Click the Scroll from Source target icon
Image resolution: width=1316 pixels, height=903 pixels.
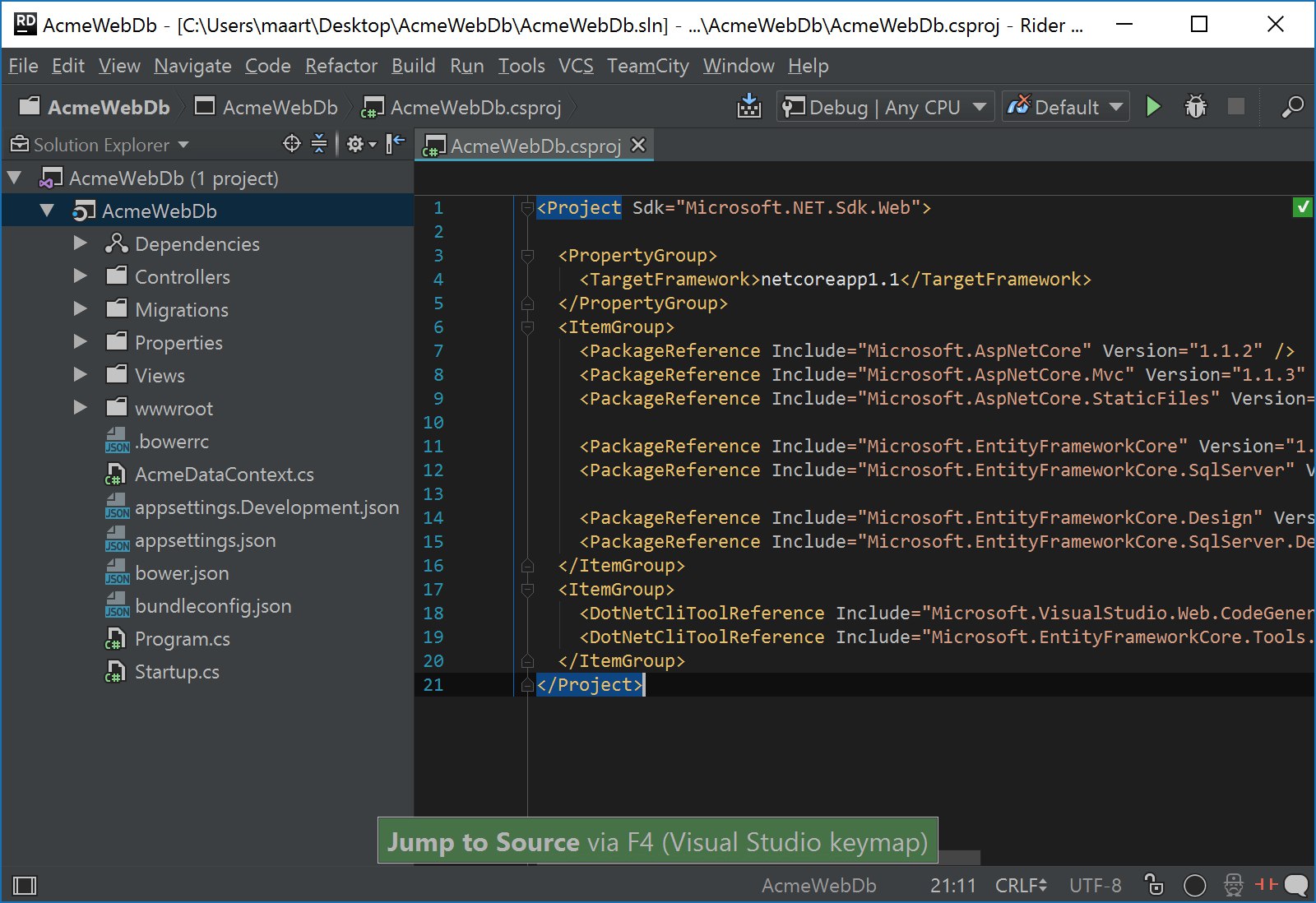[292, 144]
